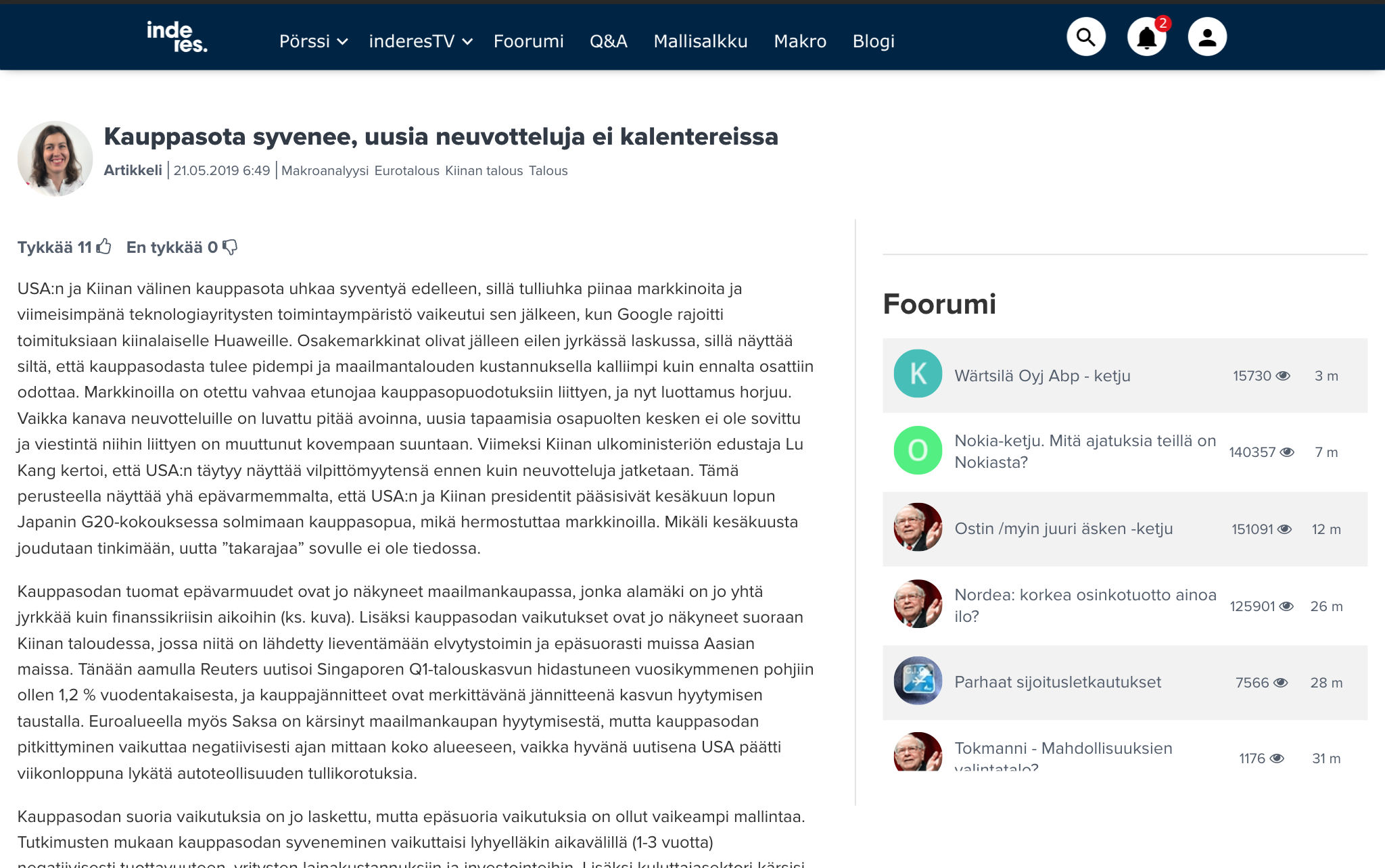Screen dimensions: 1385x868
Task: Open the Ostin /myin juuri äsken -ketju thread
Action: pyautogui.click(x=1064, y=529)
